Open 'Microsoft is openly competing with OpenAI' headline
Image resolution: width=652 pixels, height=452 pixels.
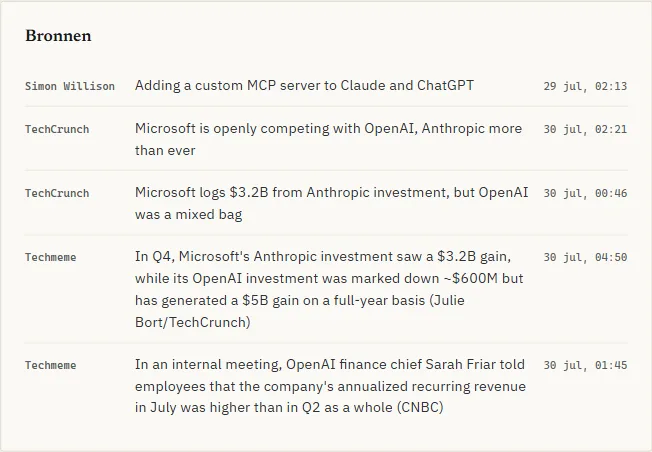328,139
